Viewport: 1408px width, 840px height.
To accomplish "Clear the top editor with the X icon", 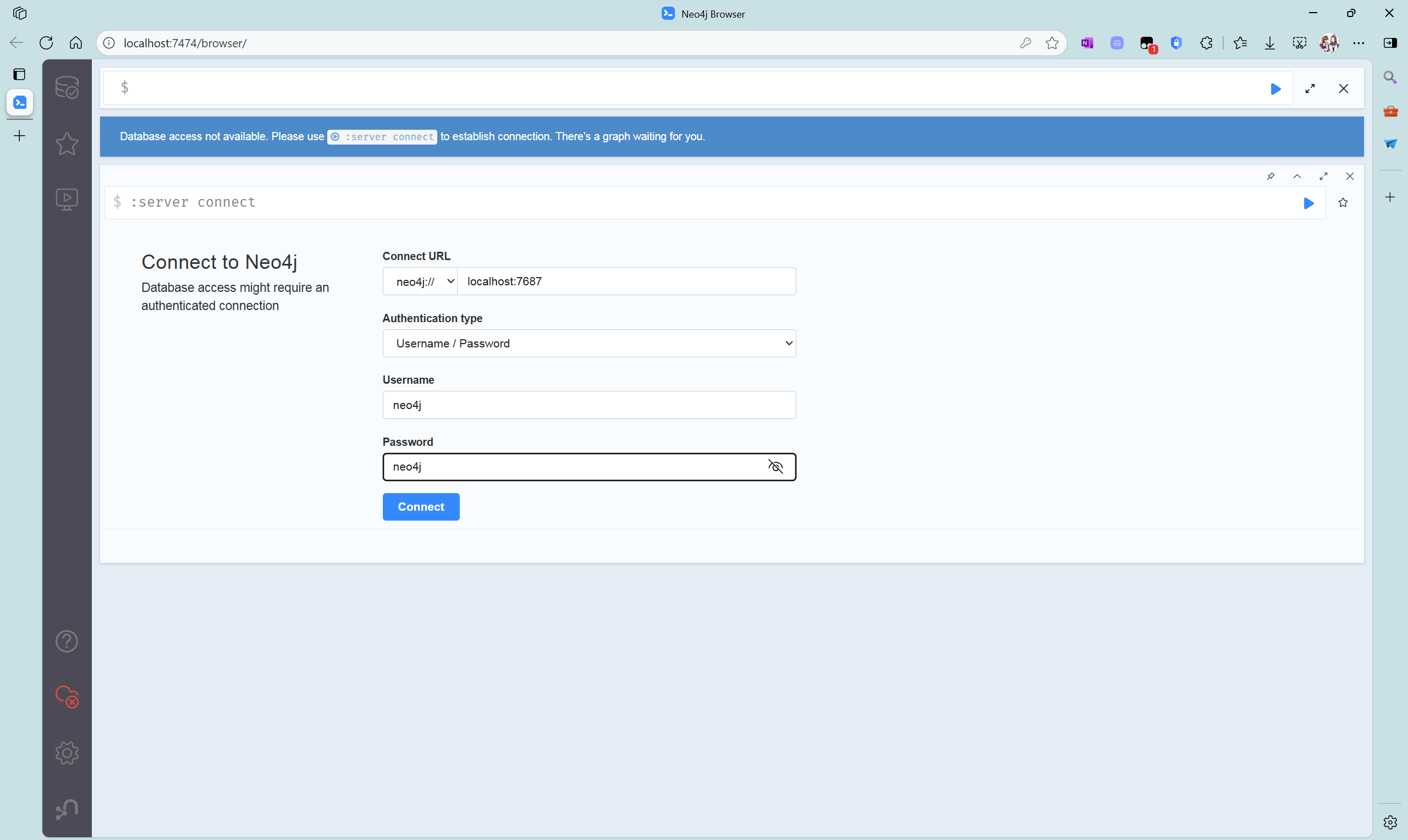I will point(1344,89).
